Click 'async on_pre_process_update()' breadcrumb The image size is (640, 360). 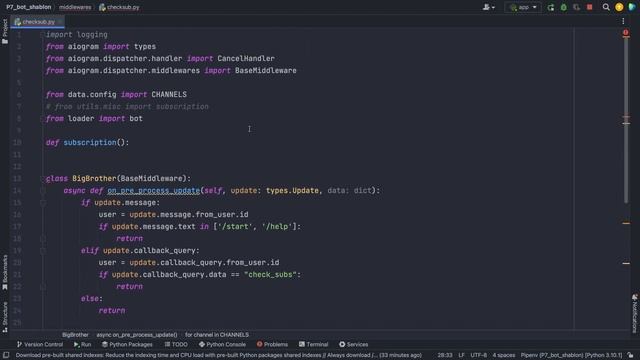pyautogui.click(x=137, y=335)
